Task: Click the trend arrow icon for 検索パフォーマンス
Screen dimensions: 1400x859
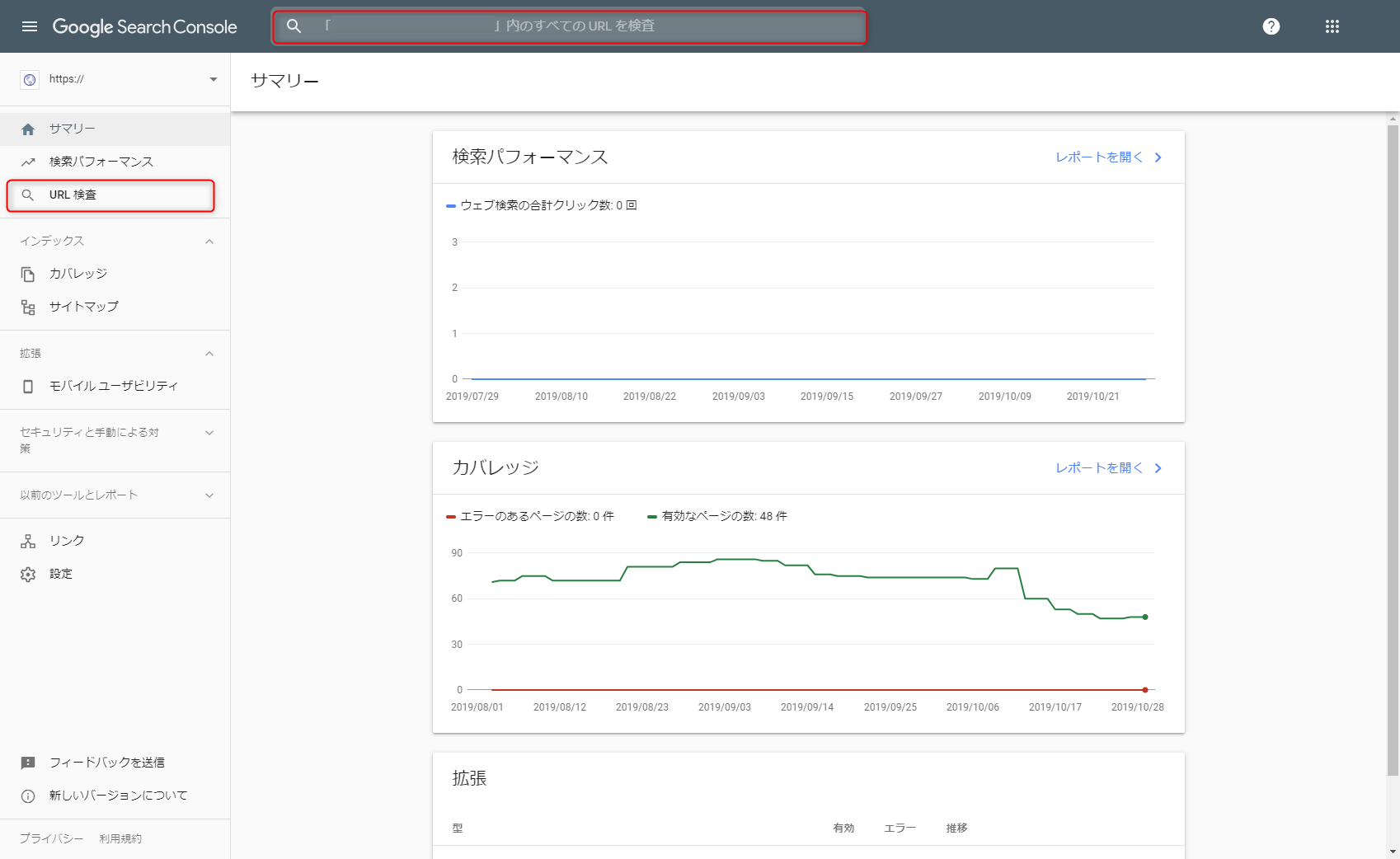Action: (x=28, y=162)
